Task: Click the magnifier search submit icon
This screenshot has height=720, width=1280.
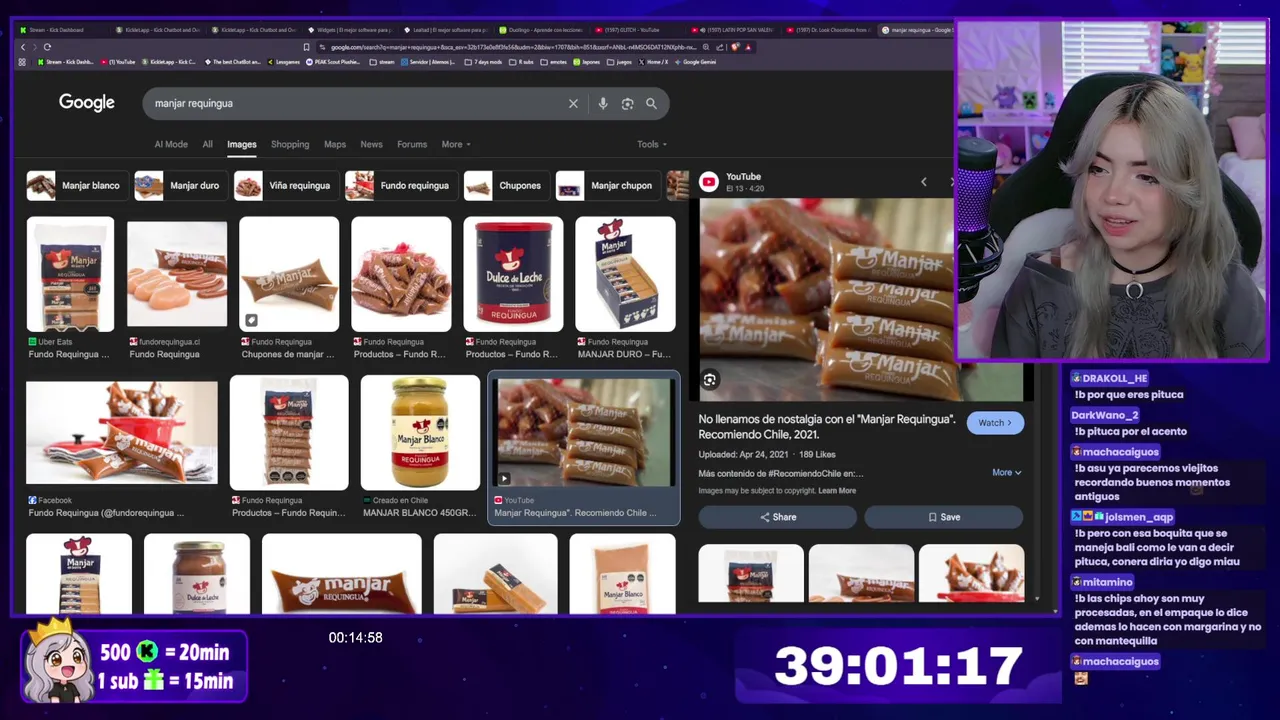Action: pyautogui.click(x=651, y=103)
